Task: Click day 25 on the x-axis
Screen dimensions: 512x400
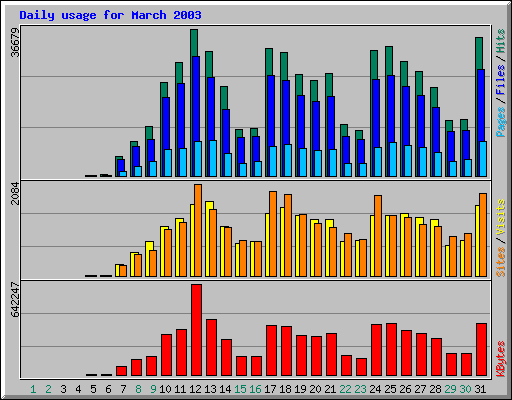Action: pos(390,389)
